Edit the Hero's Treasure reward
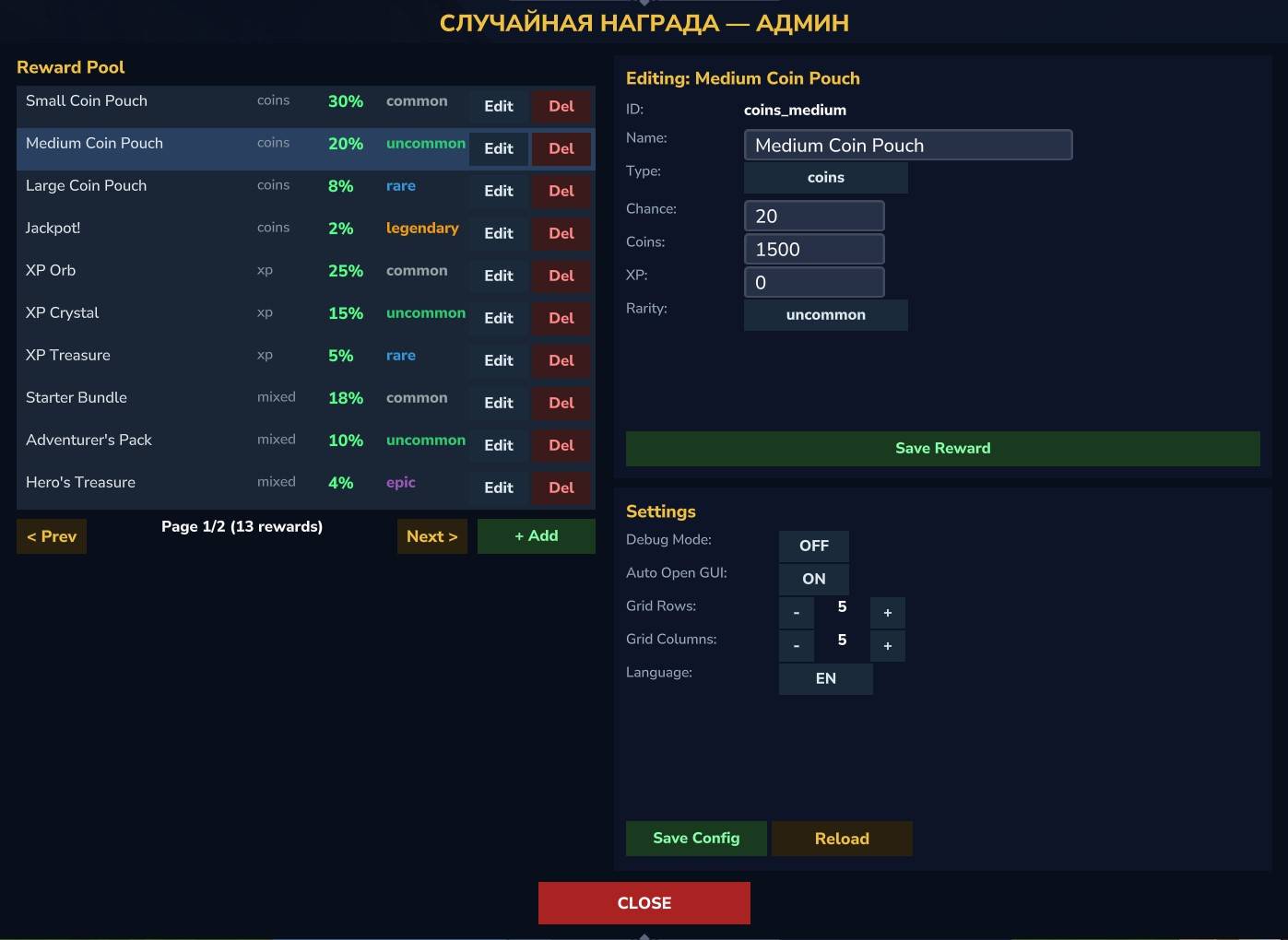The height and width of the screenshot is (940, 1288). tap(499, 488)
